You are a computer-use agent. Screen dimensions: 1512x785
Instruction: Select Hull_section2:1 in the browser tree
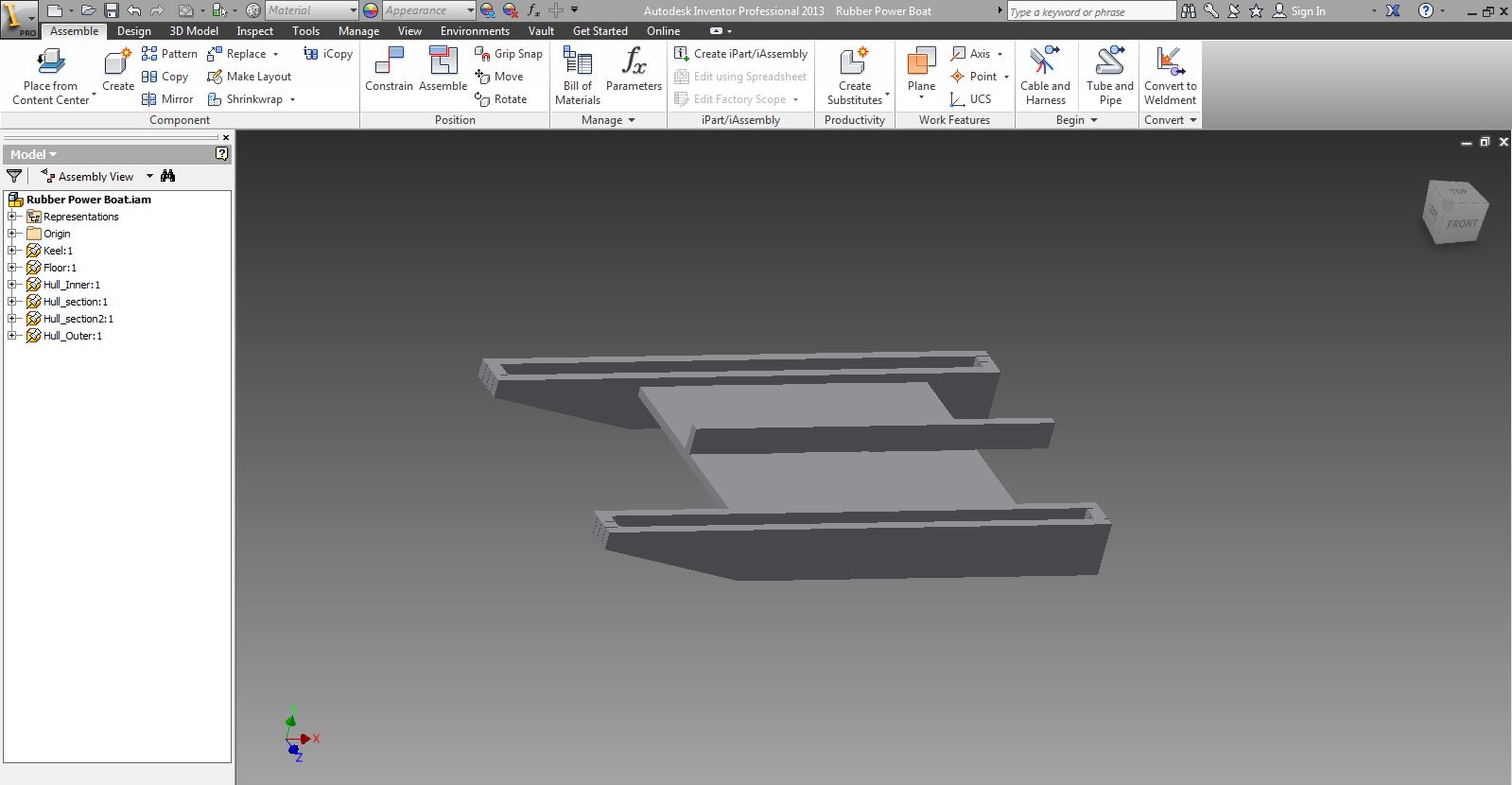(78, 319)
